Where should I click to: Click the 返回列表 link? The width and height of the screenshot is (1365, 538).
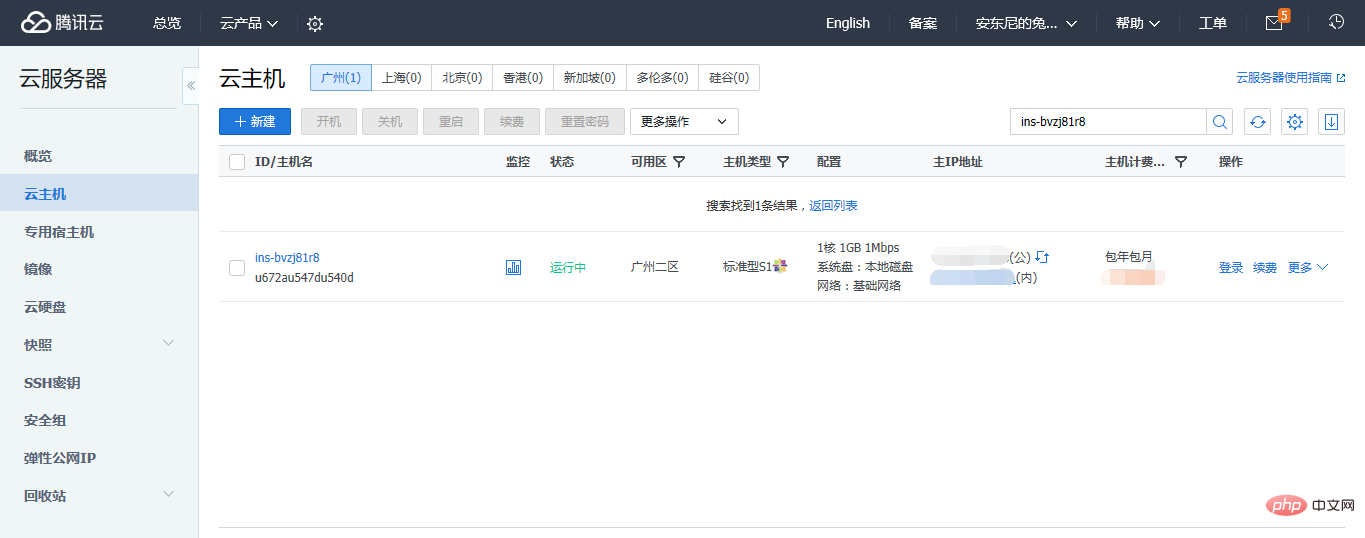(833, 206)
